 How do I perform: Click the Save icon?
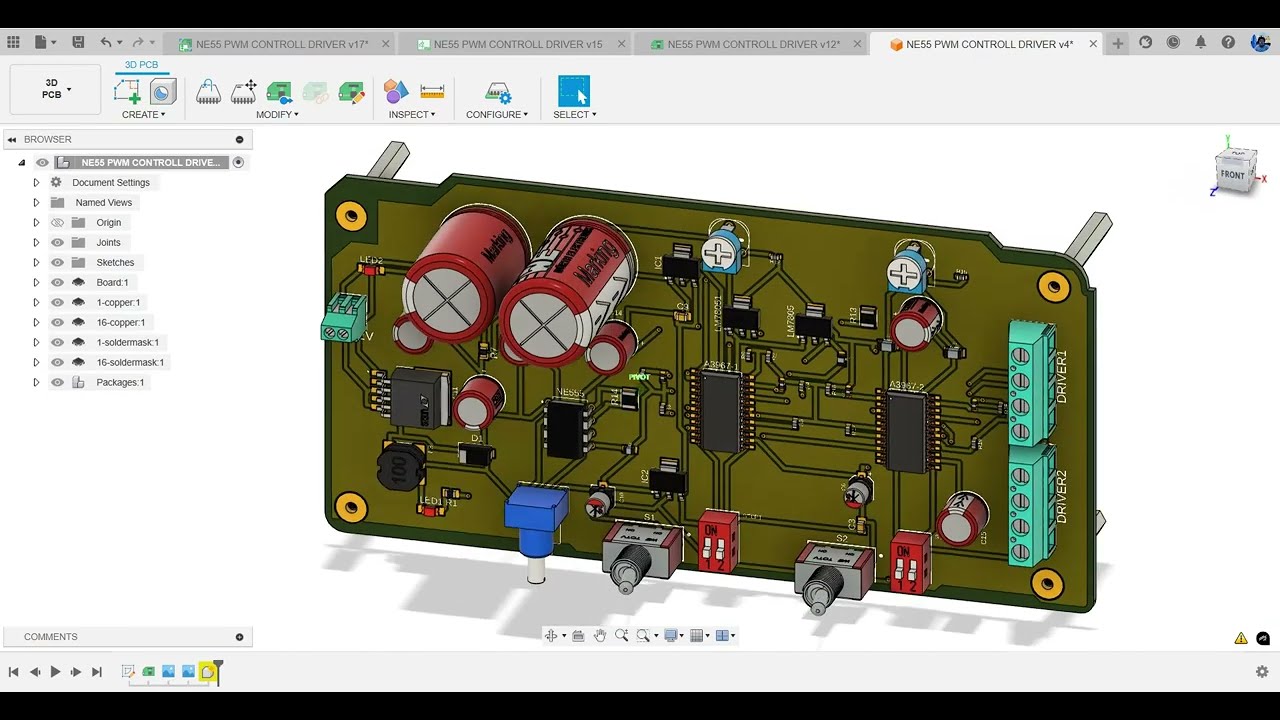tap(78, 43)
